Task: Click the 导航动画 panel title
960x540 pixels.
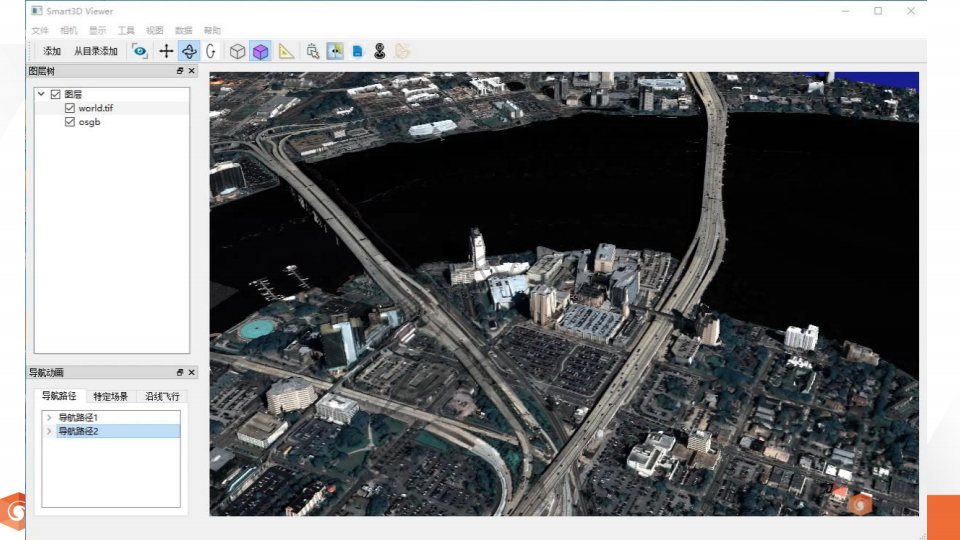Action: pos(46,372)
